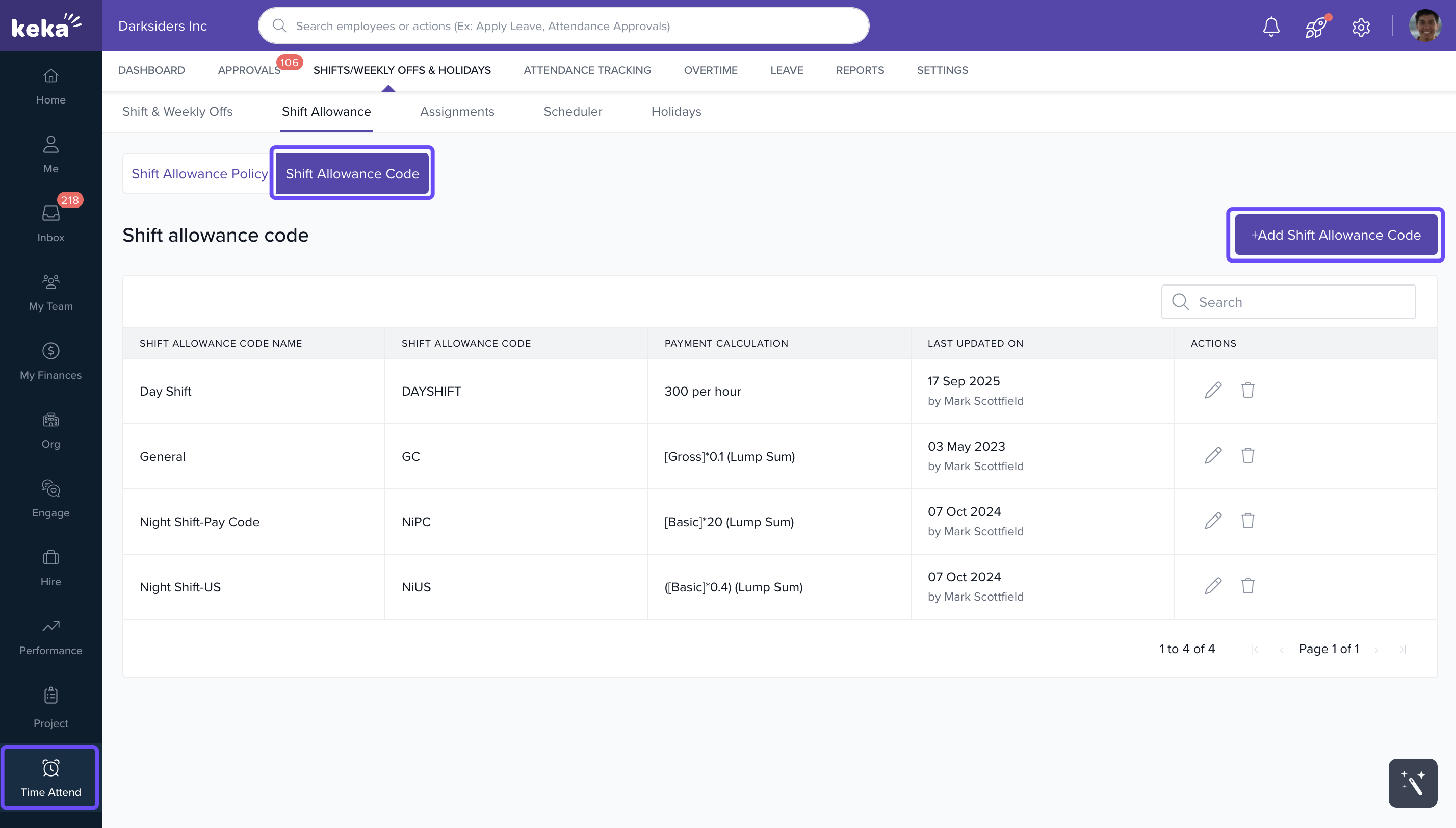Viewport: 1456px width, 828px height.
Task: Open the rocket quick-start icon
Action: pyautogui.click(x=1316, y=26)
